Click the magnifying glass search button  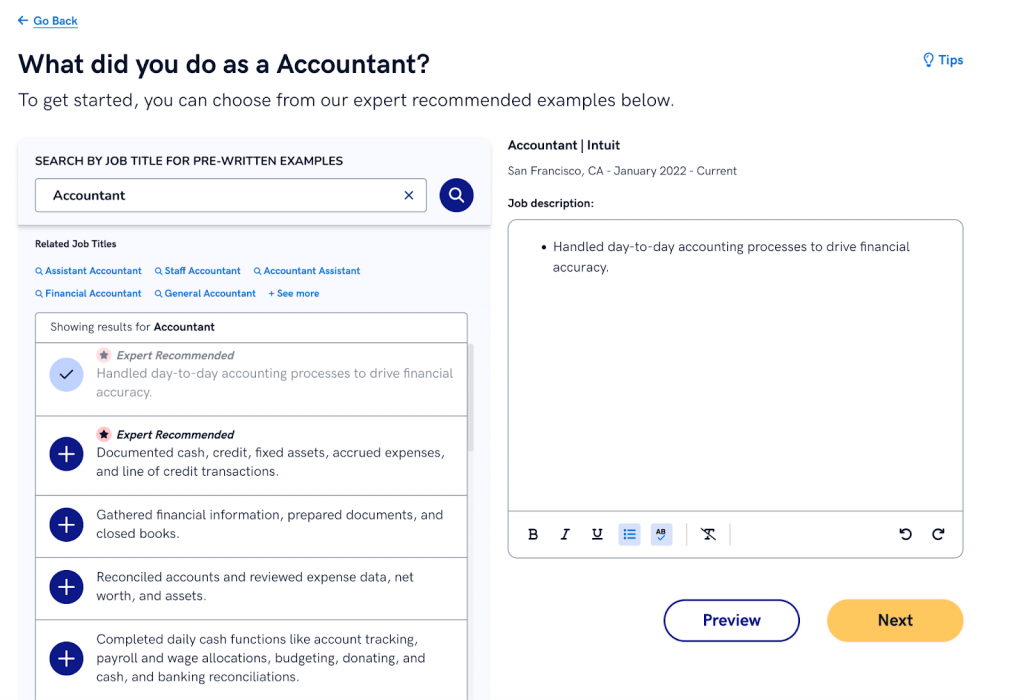click(456, 195)
